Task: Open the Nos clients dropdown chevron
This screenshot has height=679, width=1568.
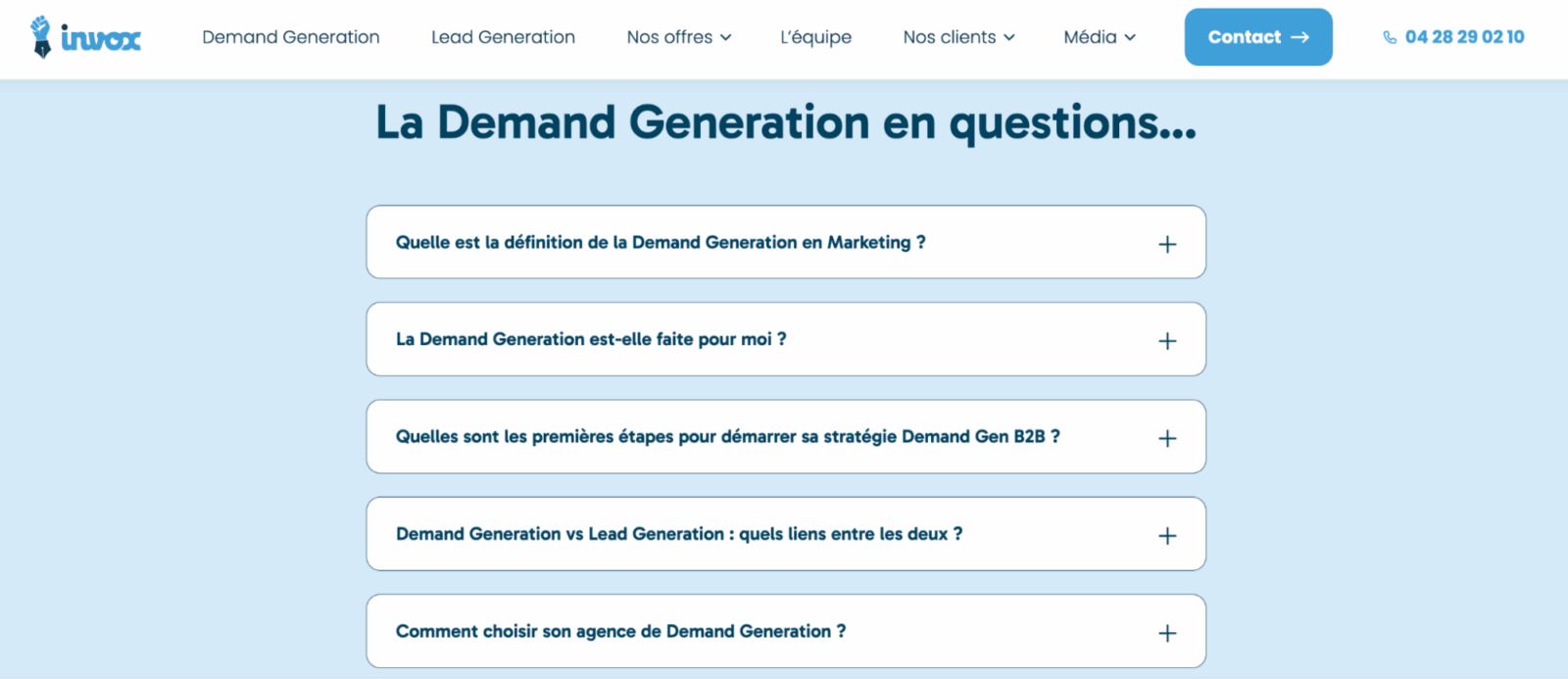Action: click(1009, 37)
